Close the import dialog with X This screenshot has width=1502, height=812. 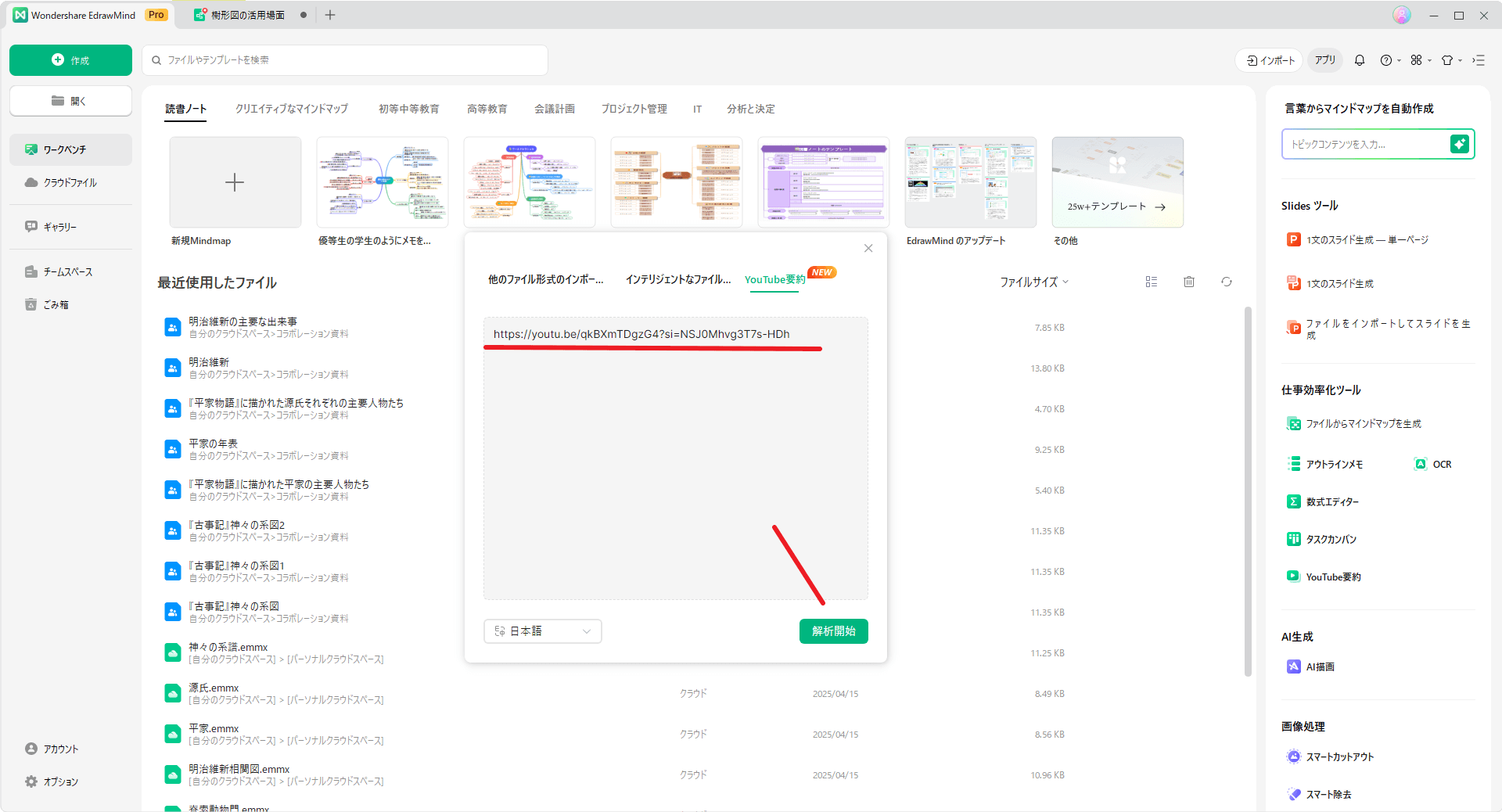coord(868,248)
